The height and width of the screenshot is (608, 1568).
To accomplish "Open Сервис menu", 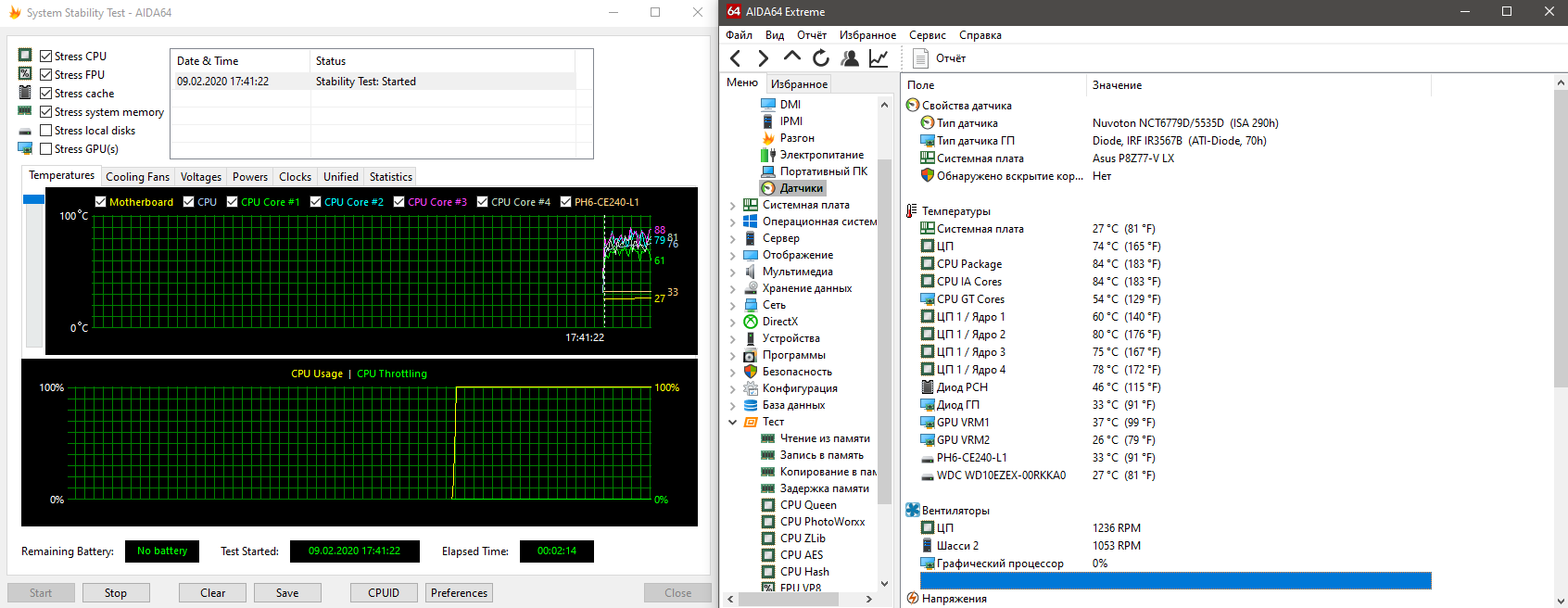I will point(927,35).
